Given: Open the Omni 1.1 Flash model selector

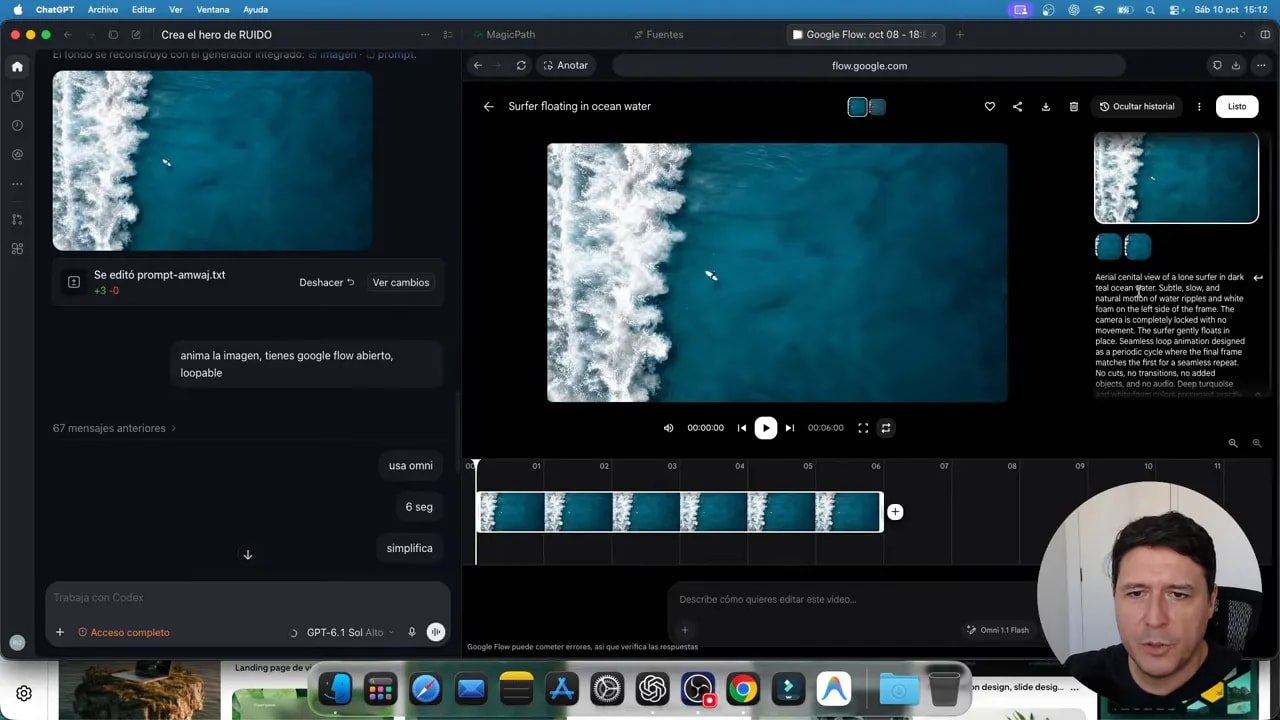Looking at the screenshot, I should click(997, 630).
